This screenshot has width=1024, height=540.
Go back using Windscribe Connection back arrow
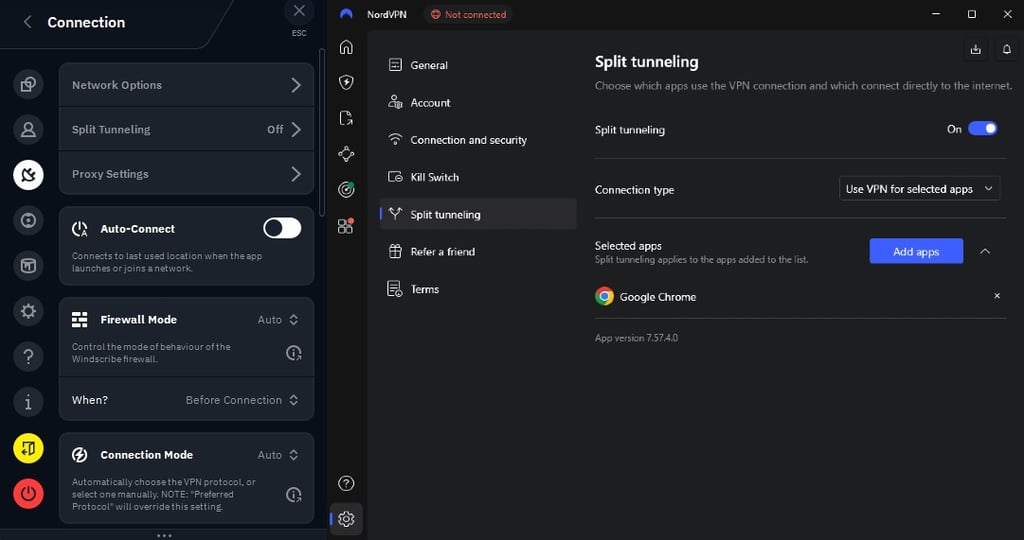click(27, 22)
